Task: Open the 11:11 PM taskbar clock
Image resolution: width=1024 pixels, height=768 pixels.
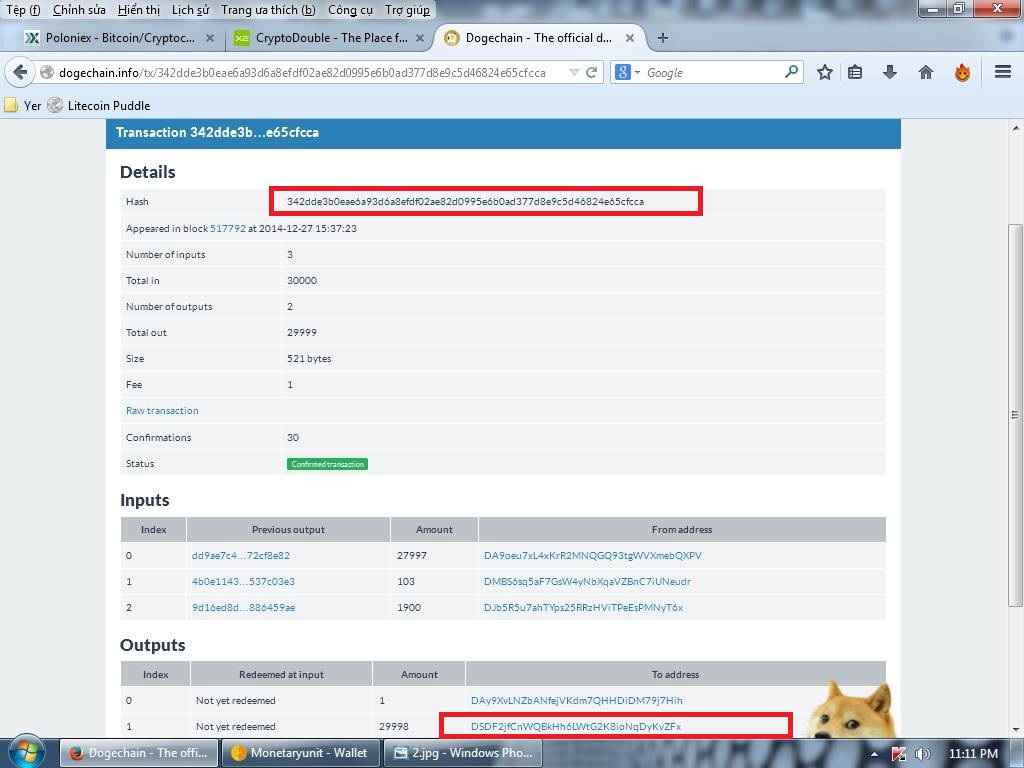Action: [973, 754]
